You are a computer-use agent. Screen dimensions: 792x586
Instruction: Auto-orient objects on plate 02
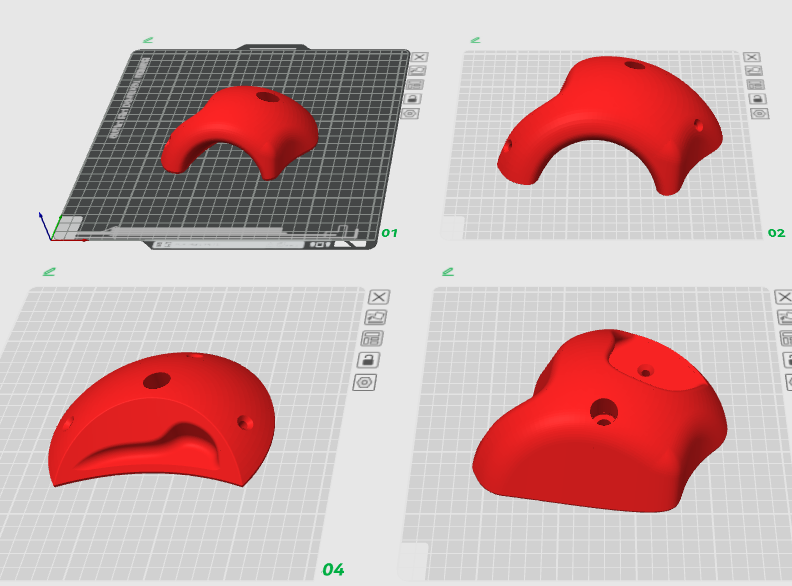(754, 70)
